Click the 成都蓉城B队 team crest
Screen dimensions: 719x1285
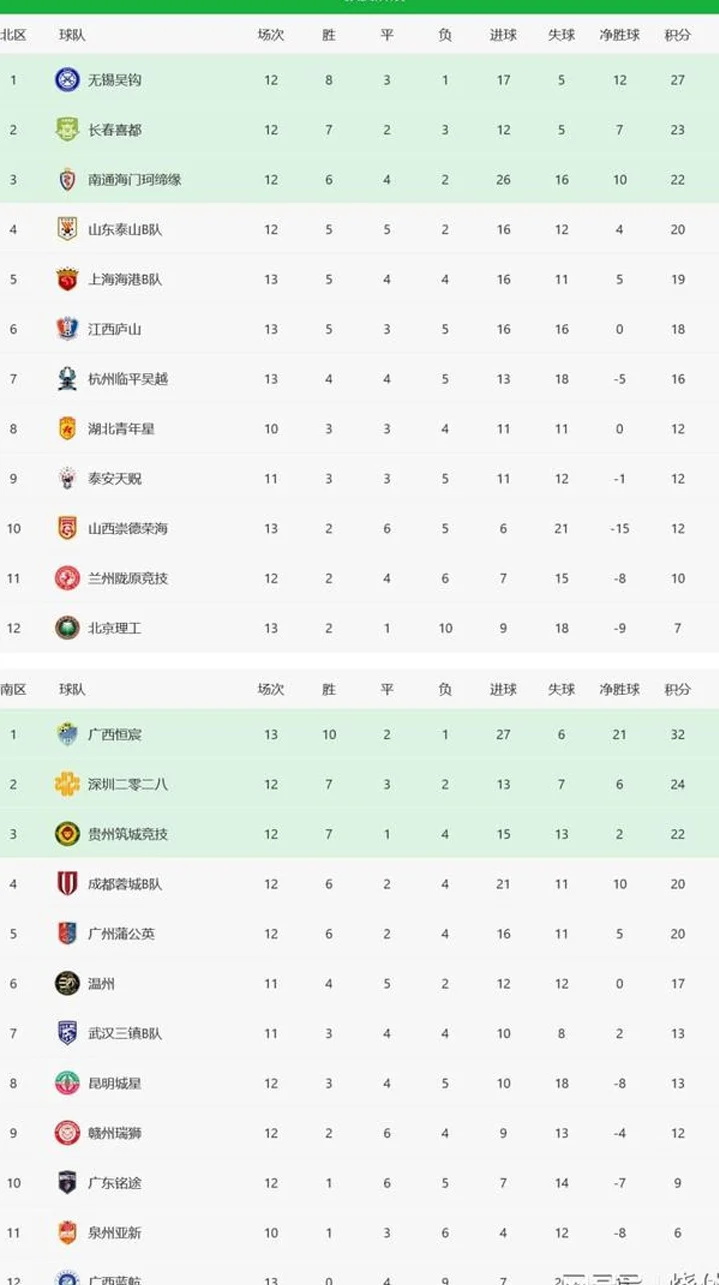(x=67, y=884)
